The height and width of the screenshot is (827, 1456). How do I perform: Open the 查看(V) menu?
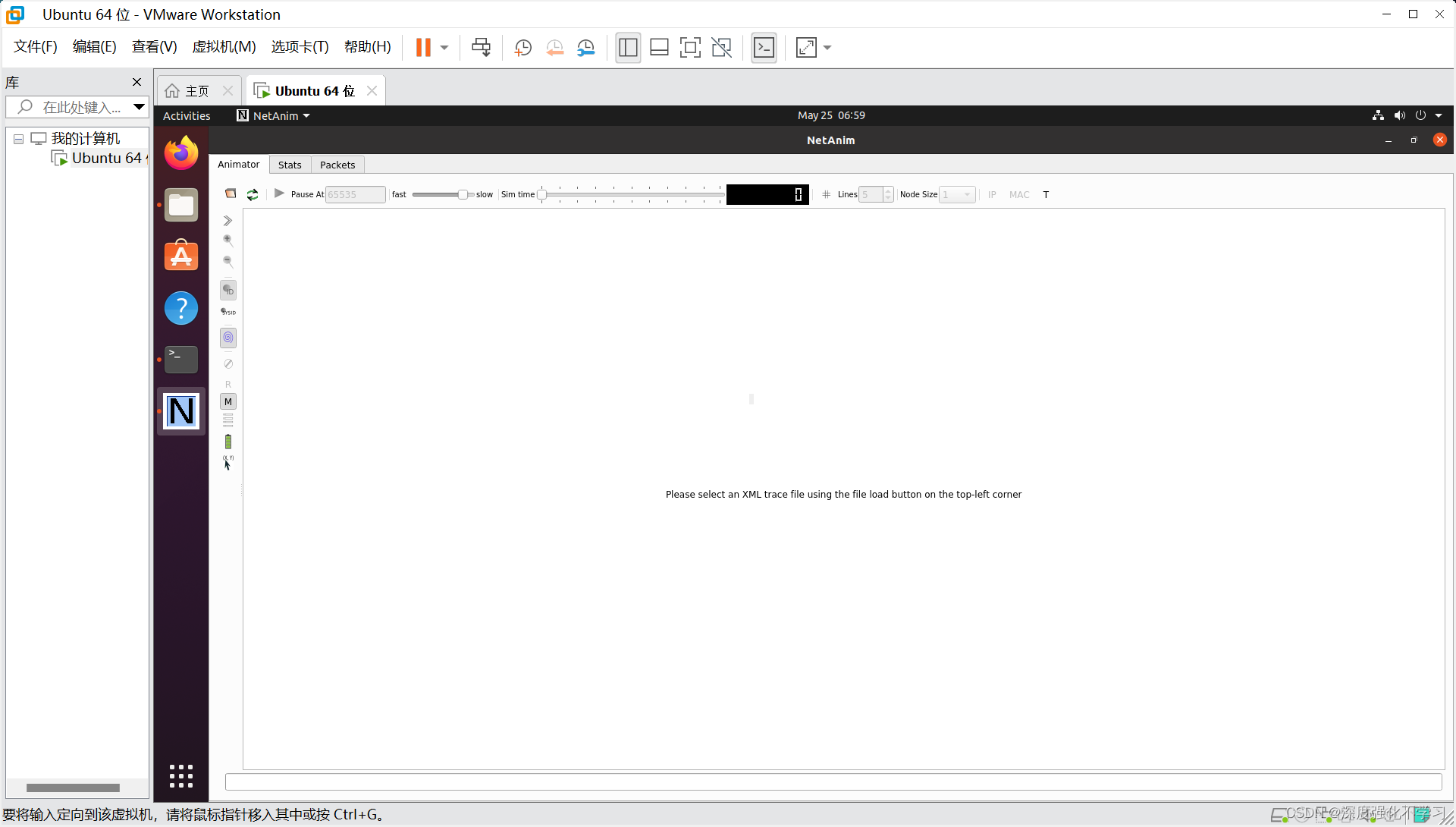pyautogui.click(x=155, y=47)
